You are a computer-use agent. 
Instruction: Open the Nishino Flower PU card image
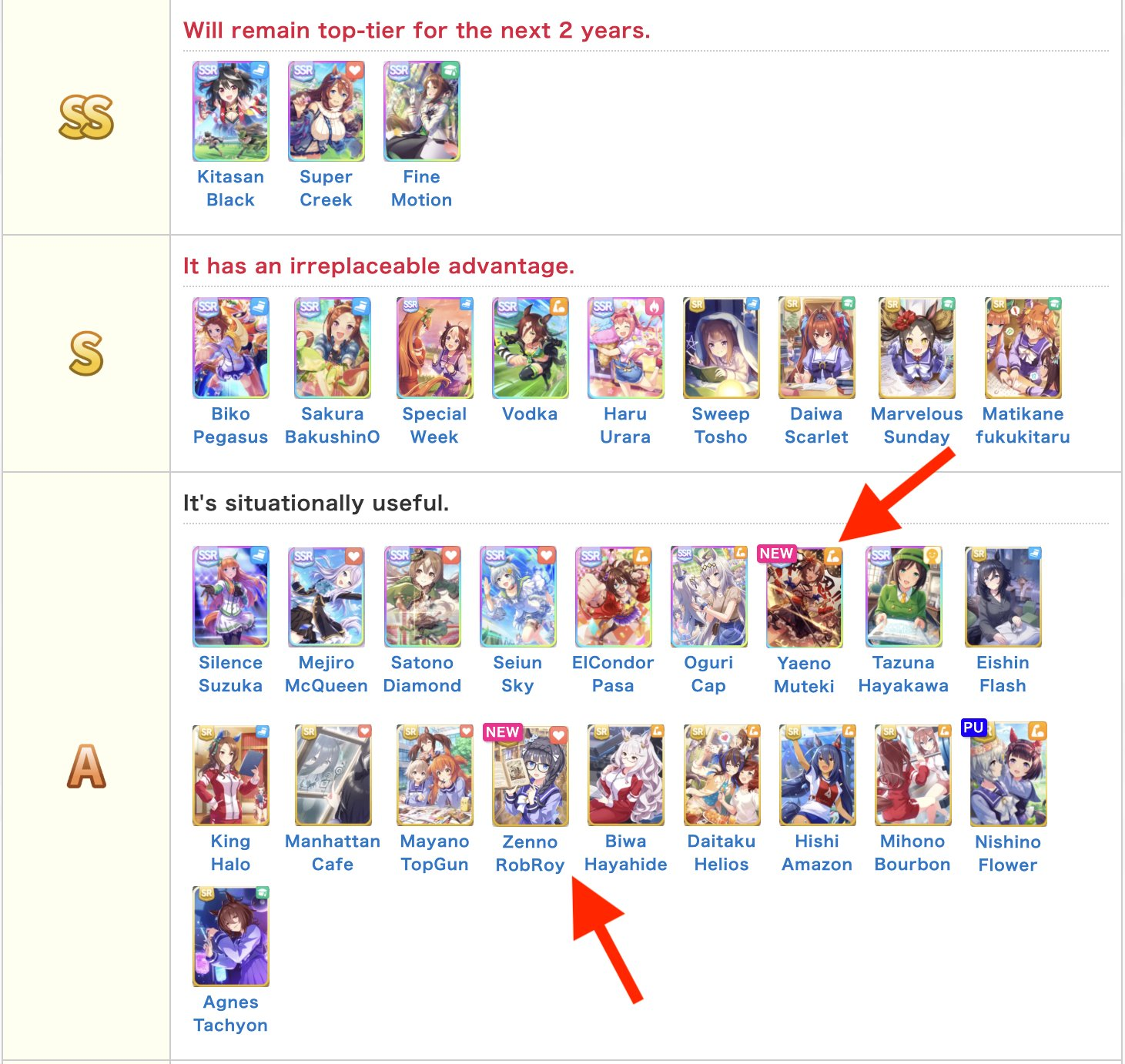(x=1008, y=775)
